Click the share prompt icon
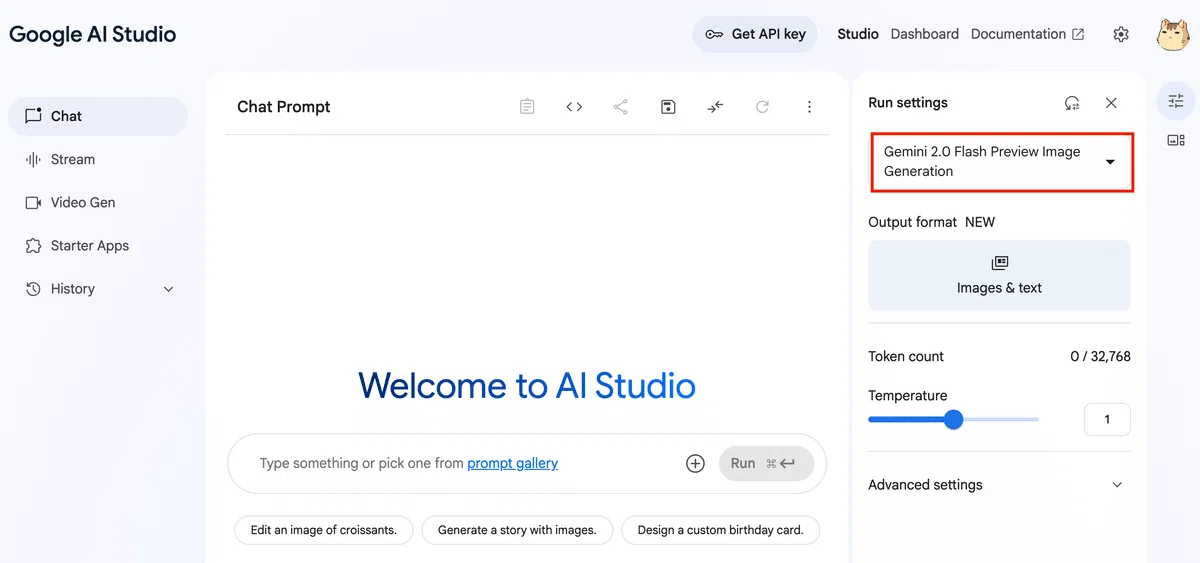This screenshot has width=1200, height=563. pos(621,107)
